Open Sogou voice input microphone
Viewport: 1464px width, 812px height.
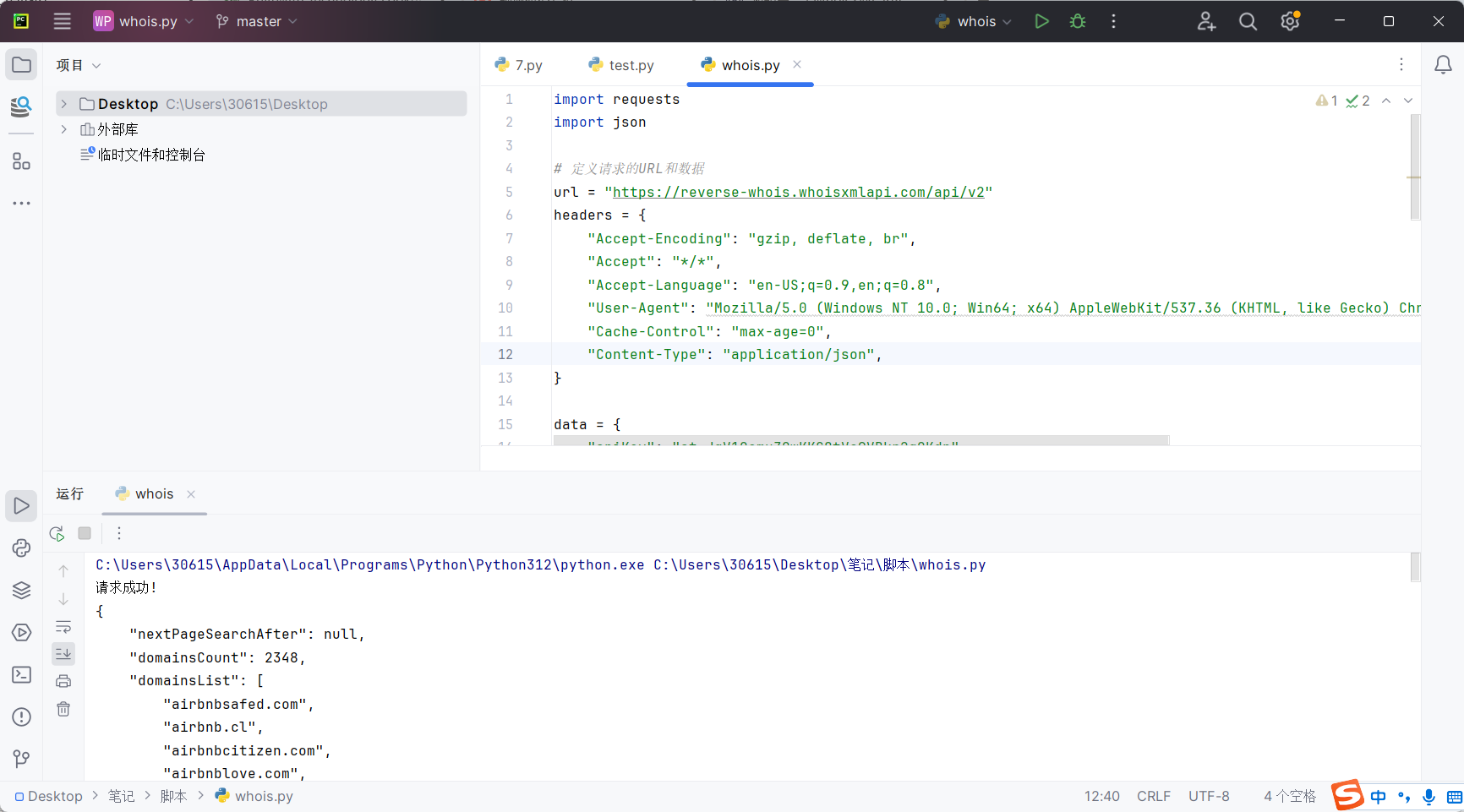1428,797
